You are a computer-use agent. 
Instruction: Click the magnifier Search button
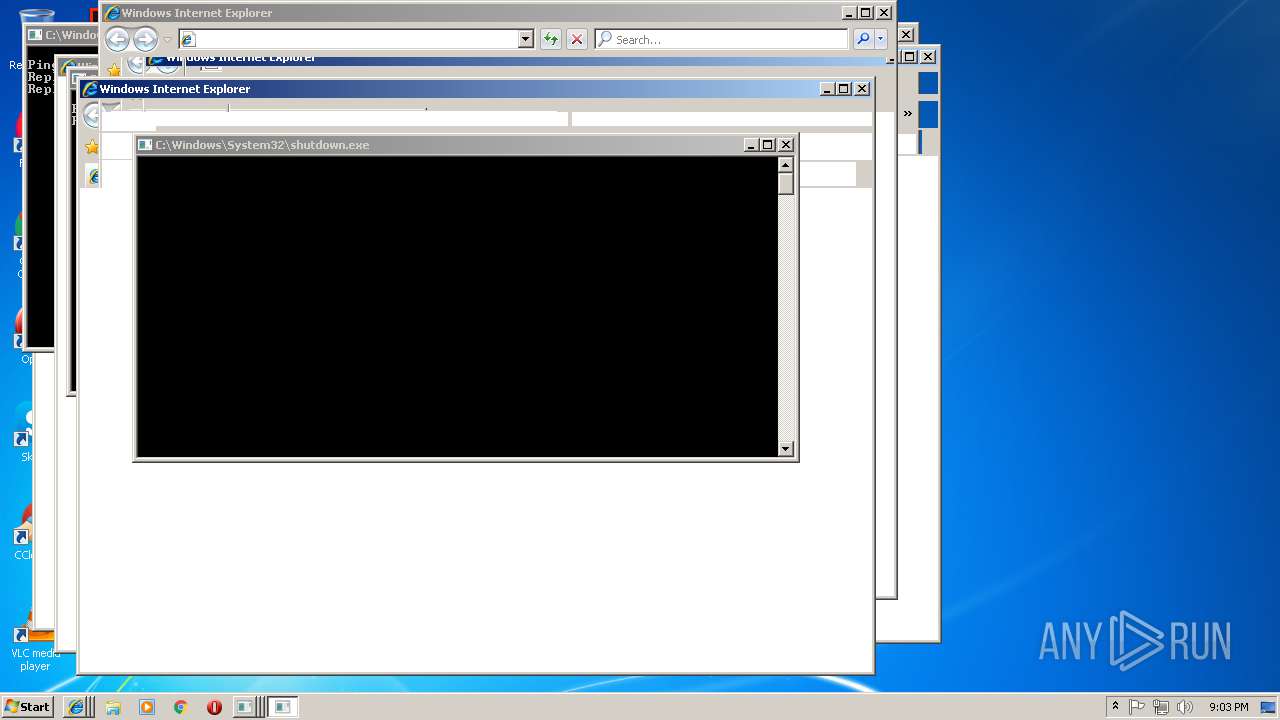[863, 39]
